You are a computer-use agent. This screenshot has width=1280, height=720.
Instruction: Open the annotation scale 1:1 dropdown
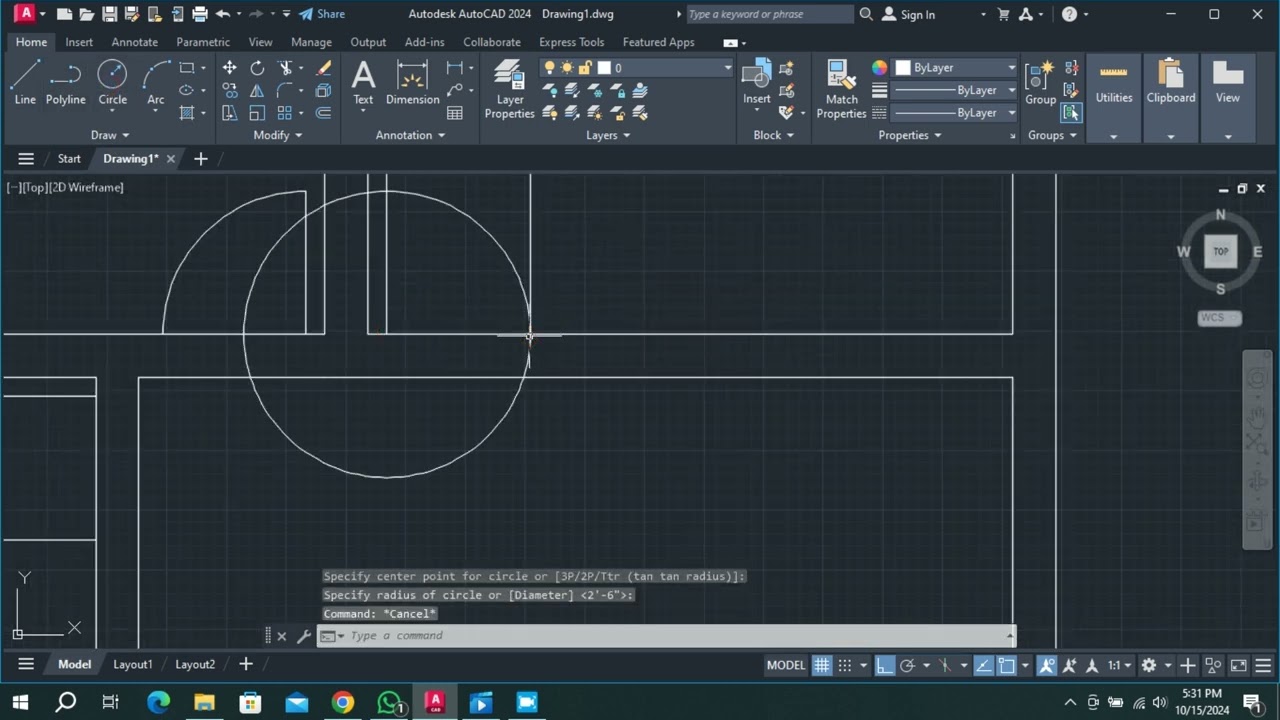click(1119, 665)
